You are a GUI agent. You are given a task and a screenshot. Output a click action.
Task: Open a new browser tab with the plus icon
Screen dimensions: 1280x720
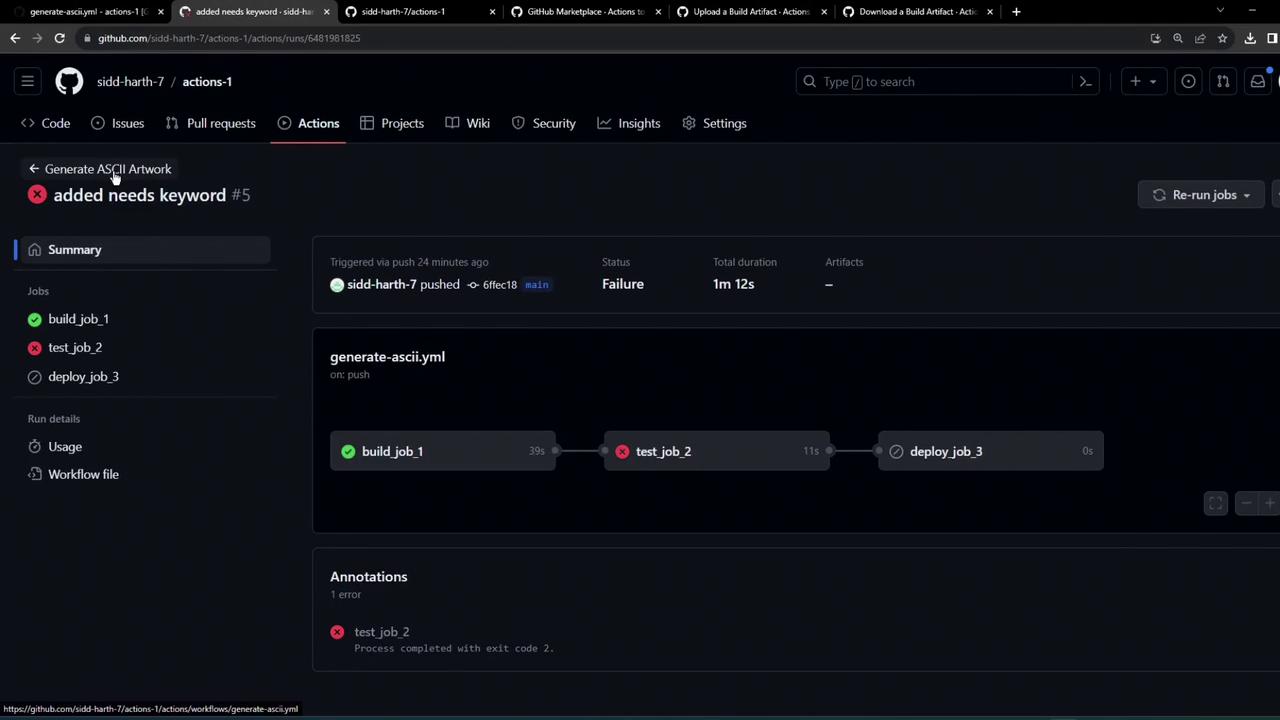[x=1016, y=12]
